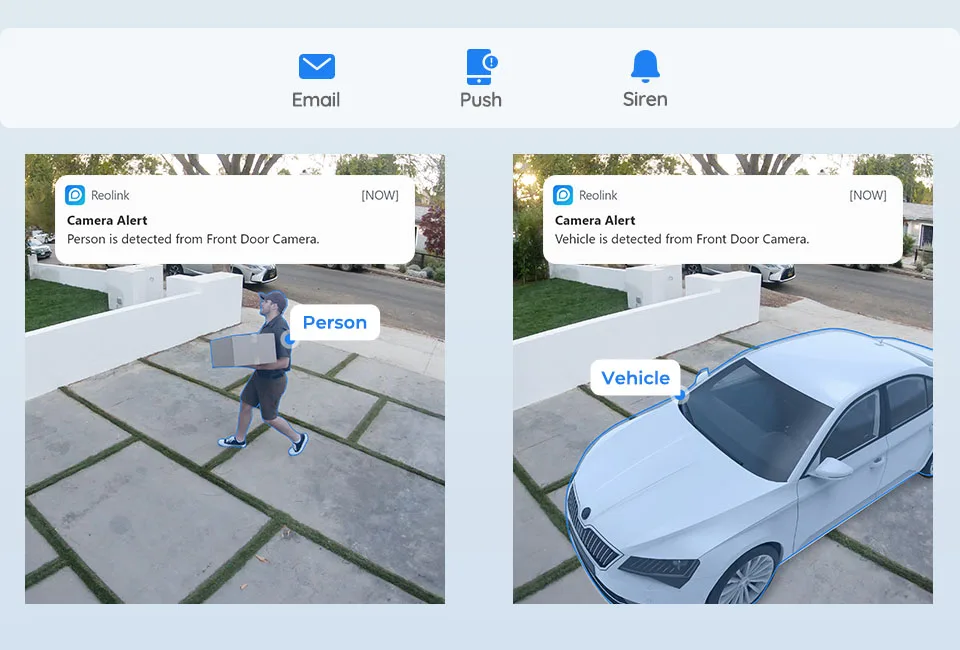This screenshot has height=650, width=960.
Task: Click the Person detection tag
Action: 334,323
